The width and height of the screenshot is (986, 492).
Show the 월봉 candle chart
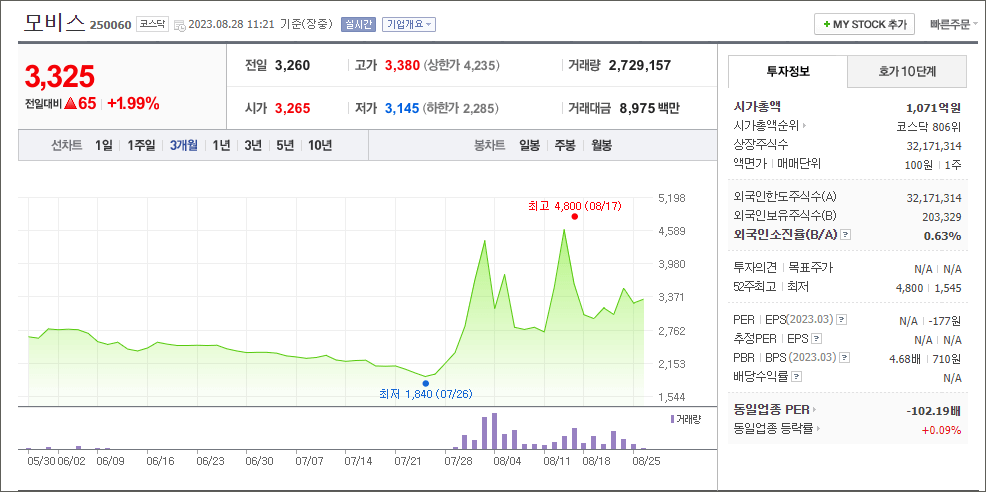tap(602, 145)
